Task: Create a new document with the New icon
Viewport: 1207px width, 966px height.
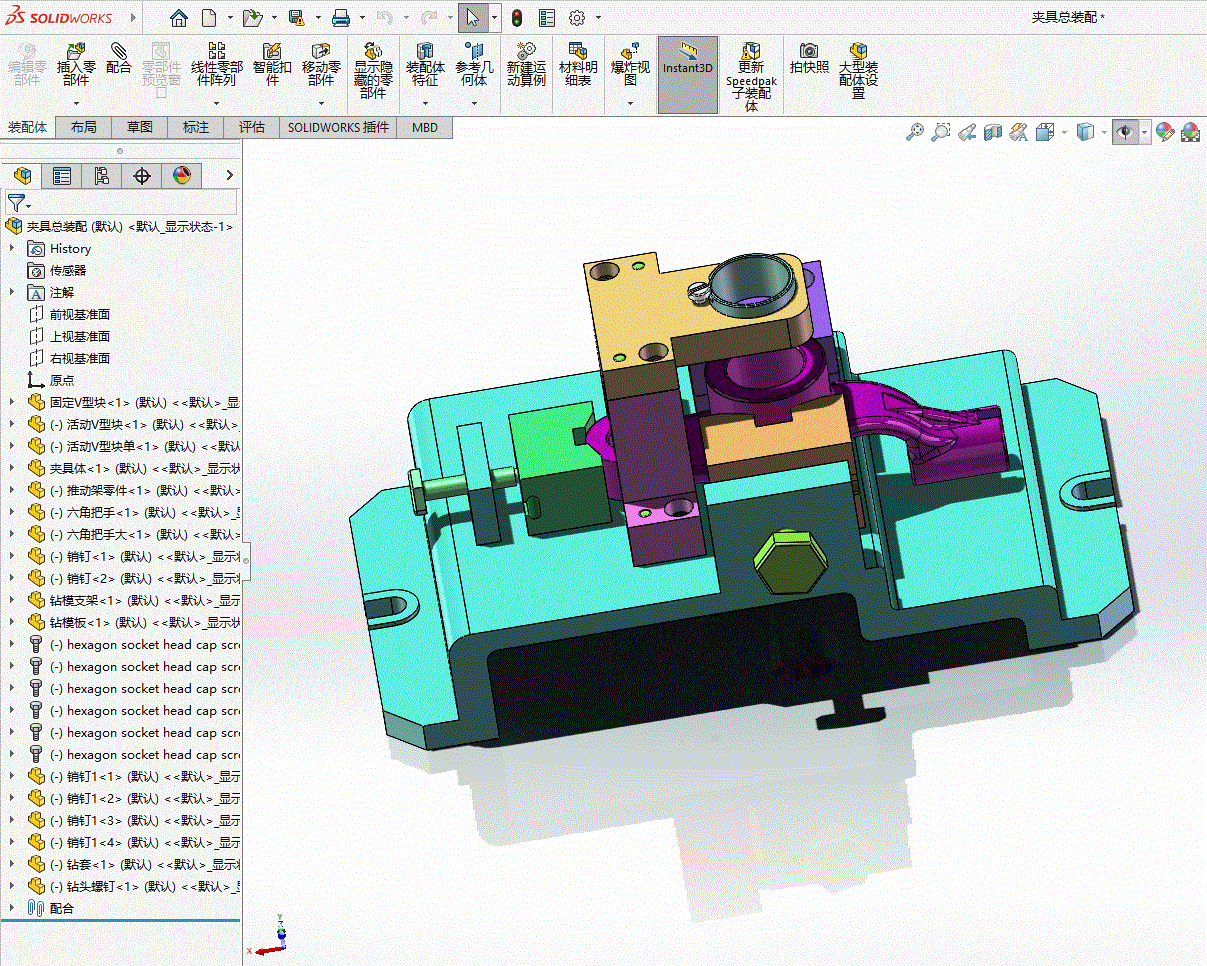Action: 209,18
